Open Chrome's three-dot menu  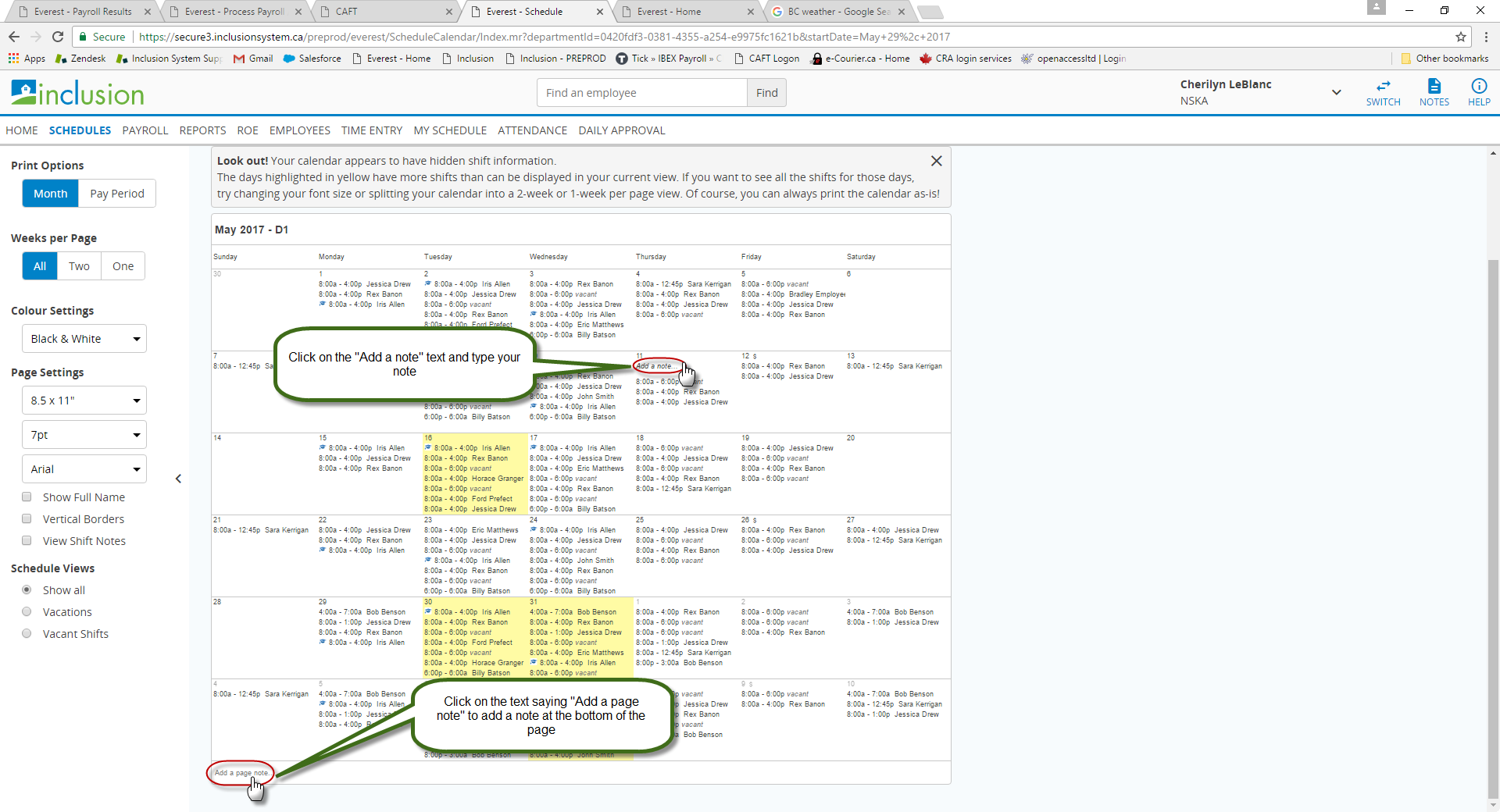(x=1485, y=37)
